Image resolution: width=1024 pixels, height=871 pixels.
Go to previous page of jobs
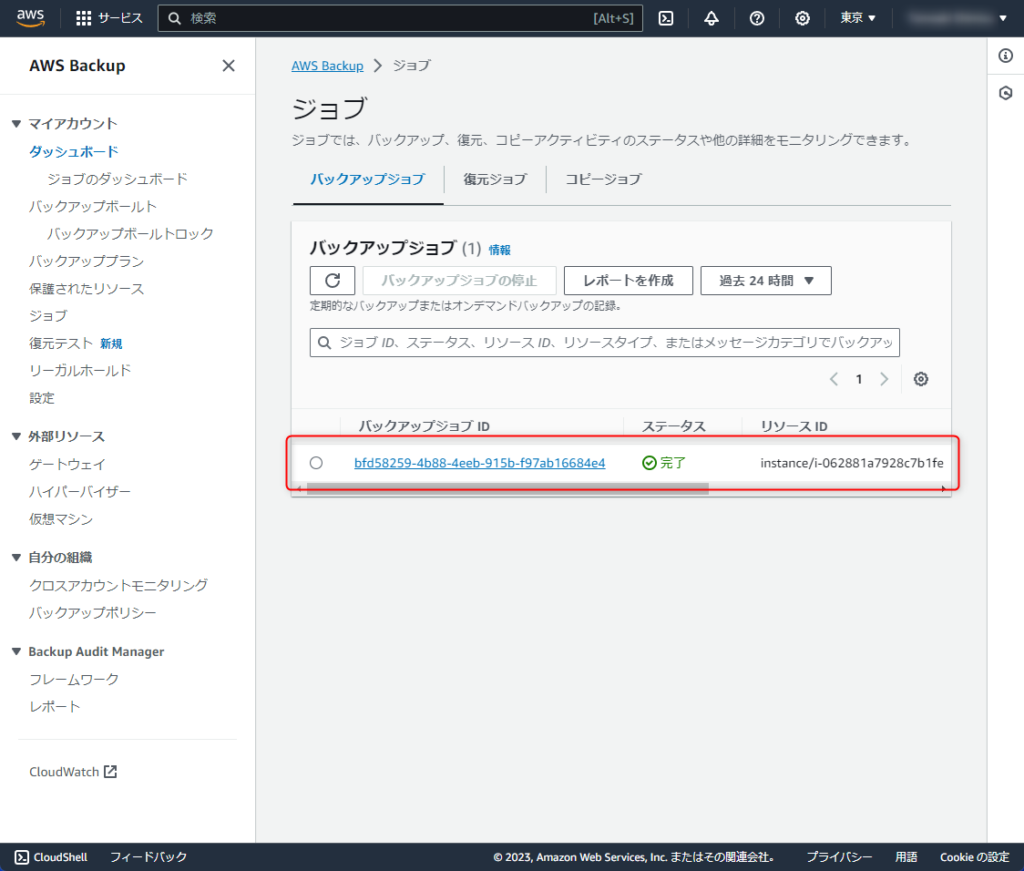click(834, 379)
